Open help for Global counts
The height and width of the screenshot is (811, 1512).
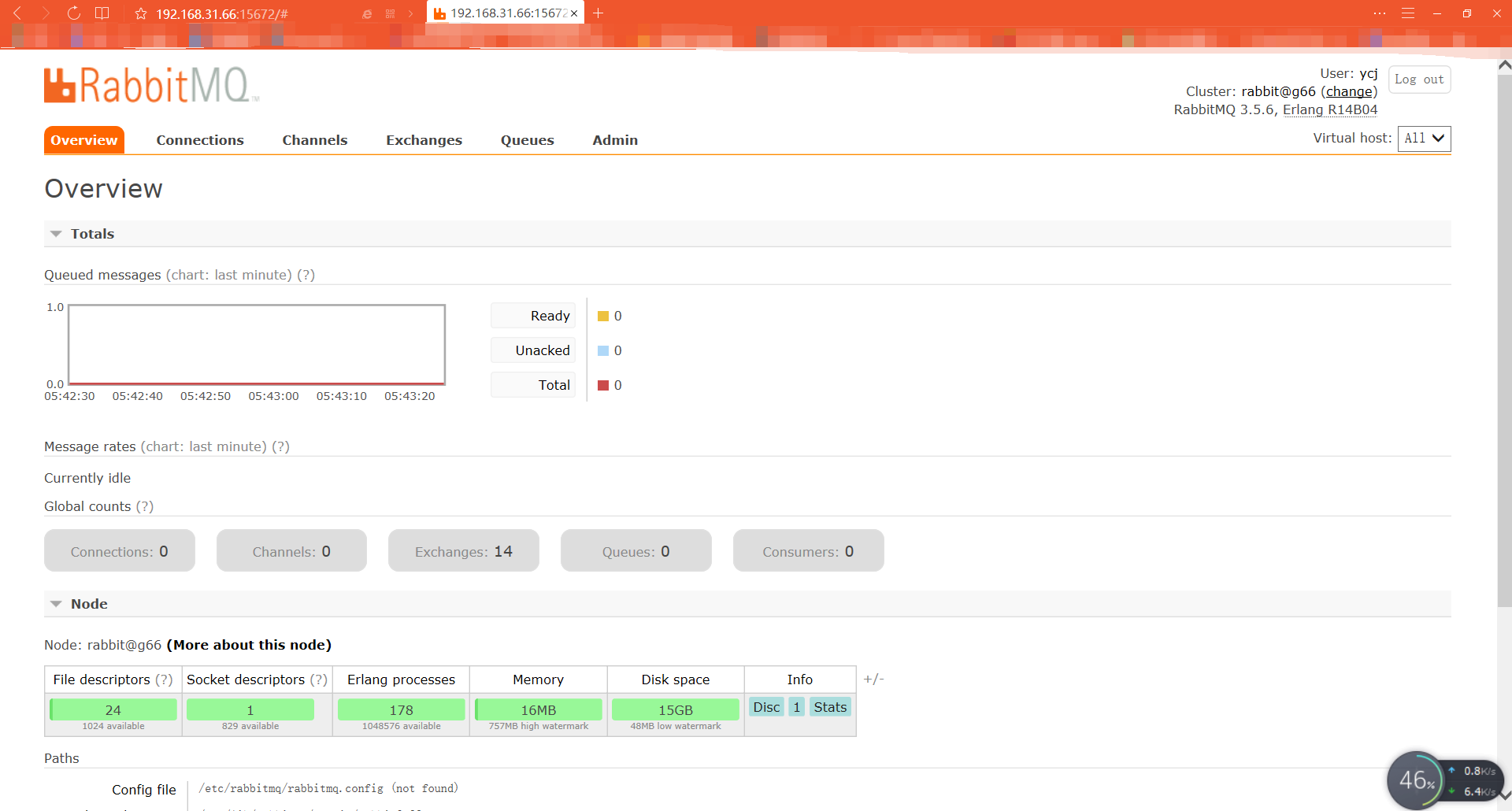pyautogui.click(x=144, y=506)
